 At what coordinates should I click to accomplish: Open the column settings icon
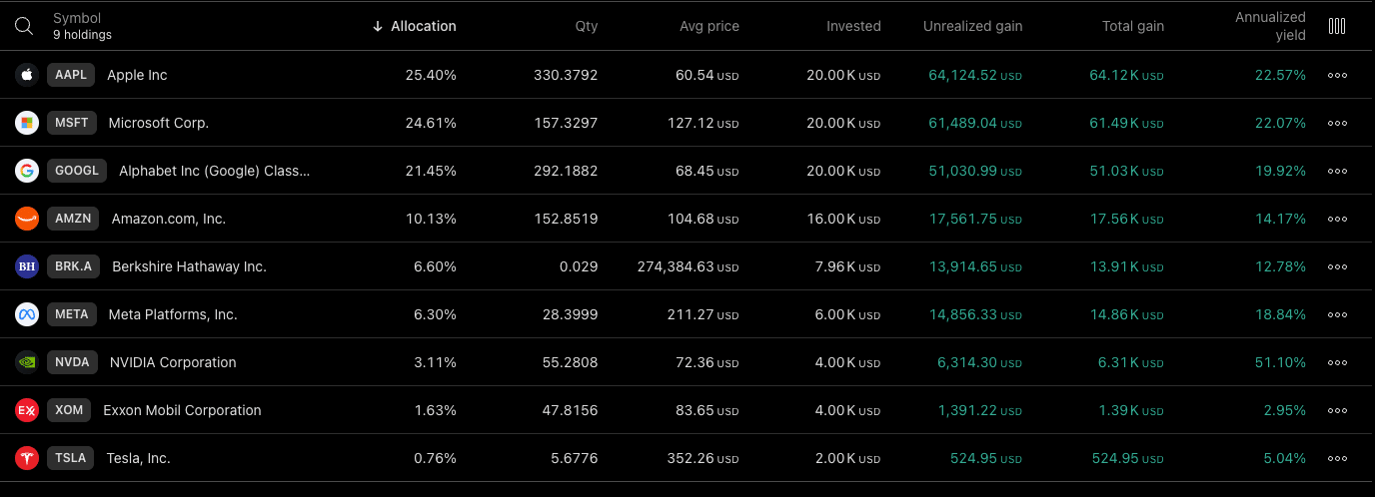tap(1337, 26)
